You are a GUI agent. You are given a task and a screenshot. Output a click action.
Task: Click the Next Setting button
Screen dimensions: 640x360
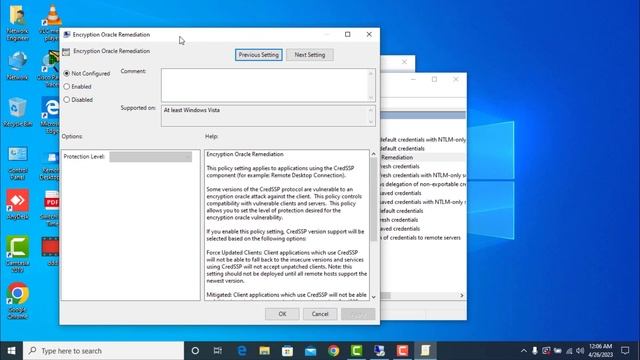coord(310,55)
